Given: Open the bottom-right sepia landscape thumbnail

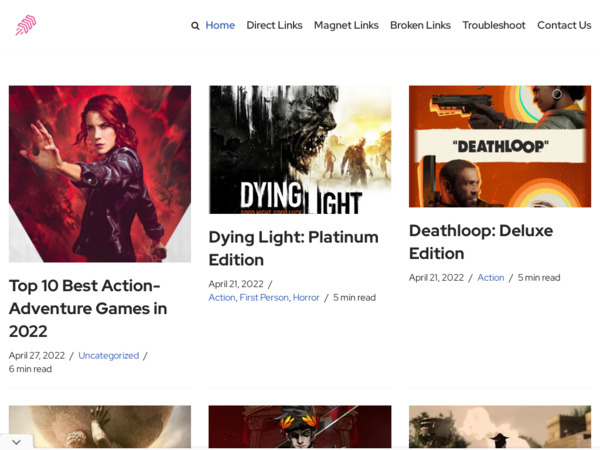Looking at the screenshot, I should point(500,427).
